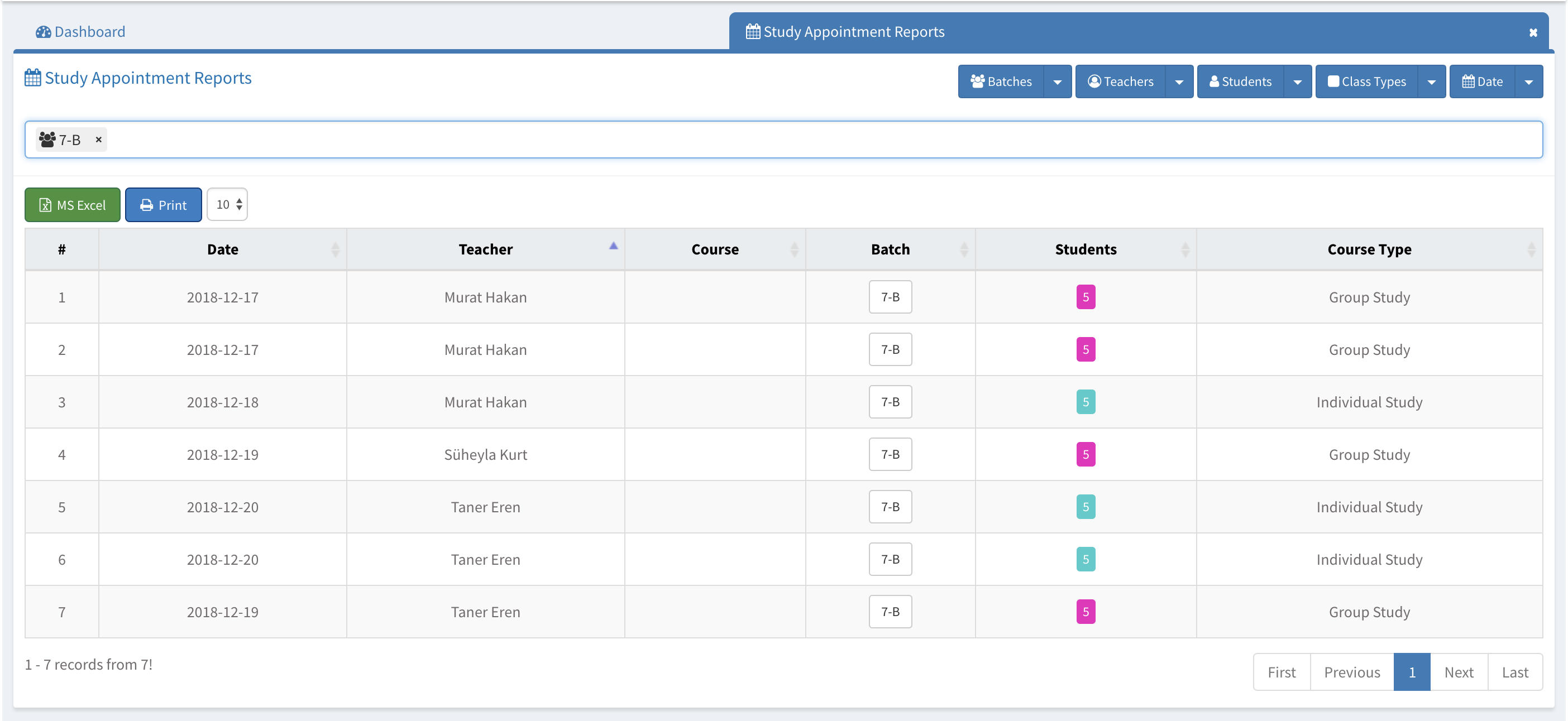This screenshot has height=721, width=1568.
Task: Open the Date dropdown caret
Action: (1528, 81)
